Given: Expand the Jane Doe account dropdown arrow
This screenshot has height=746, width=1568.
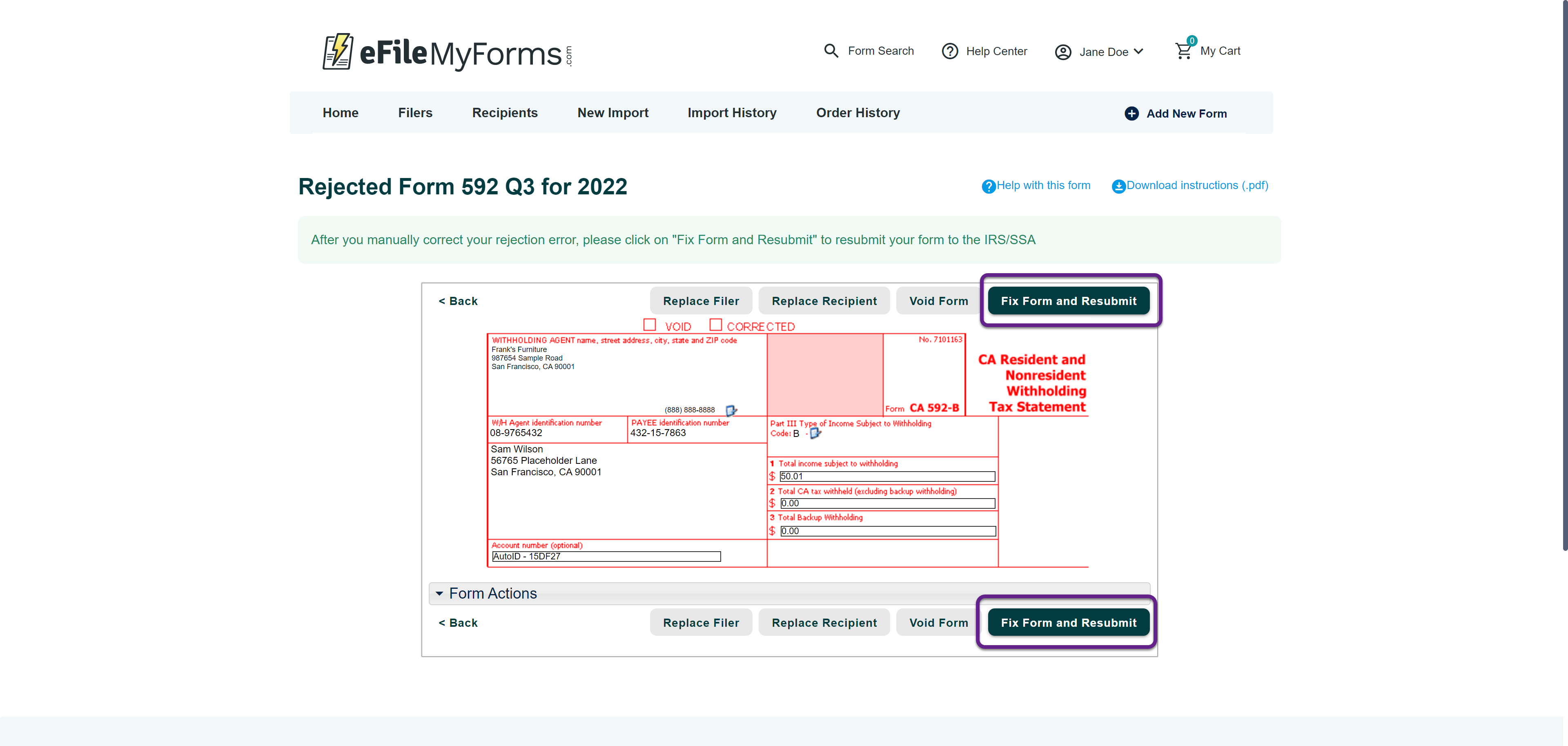Looking at the screenshot, I should [1139, 51].
